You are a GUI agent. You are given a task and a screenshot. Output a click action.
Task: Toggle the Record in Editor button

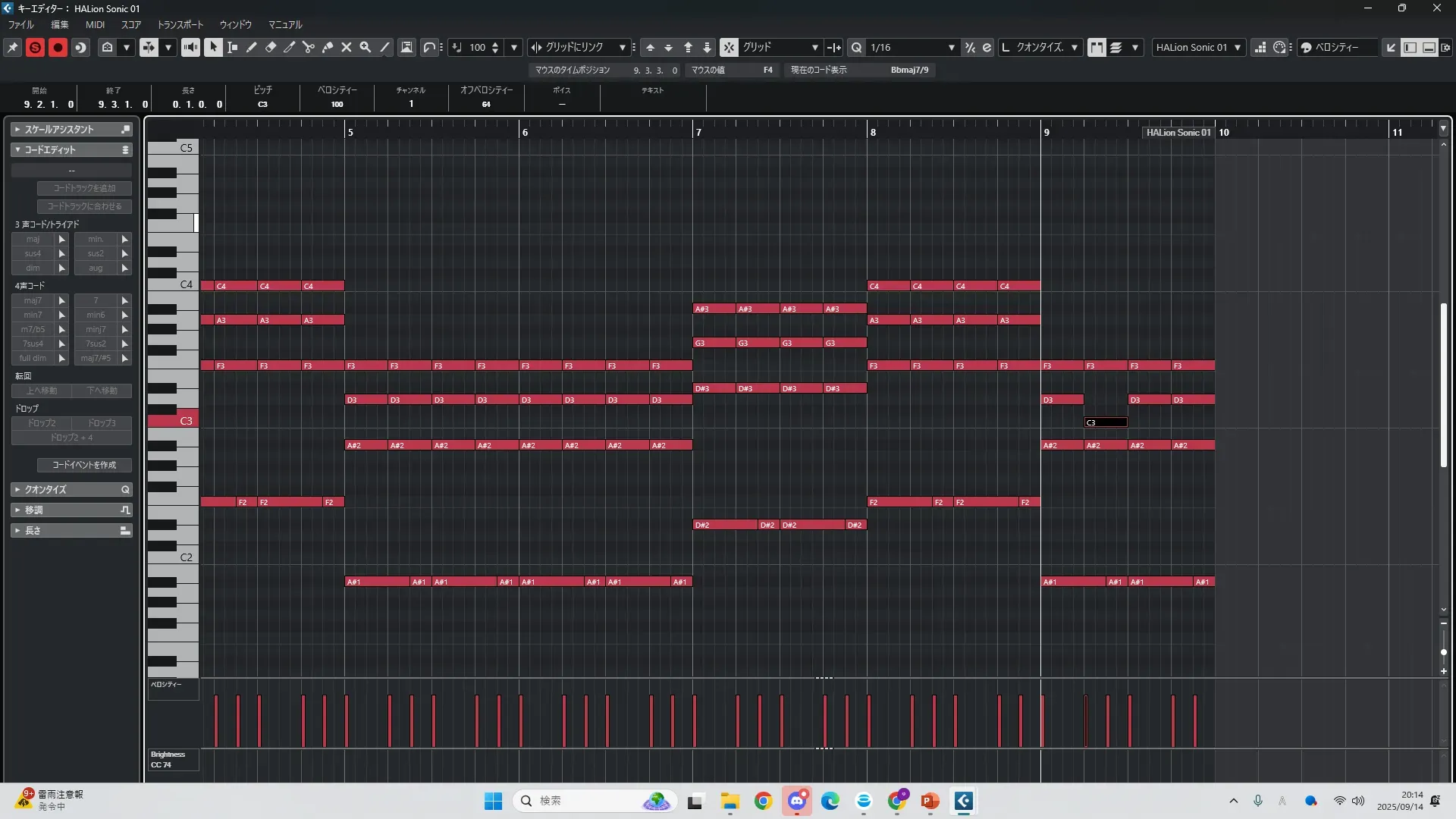58,47
